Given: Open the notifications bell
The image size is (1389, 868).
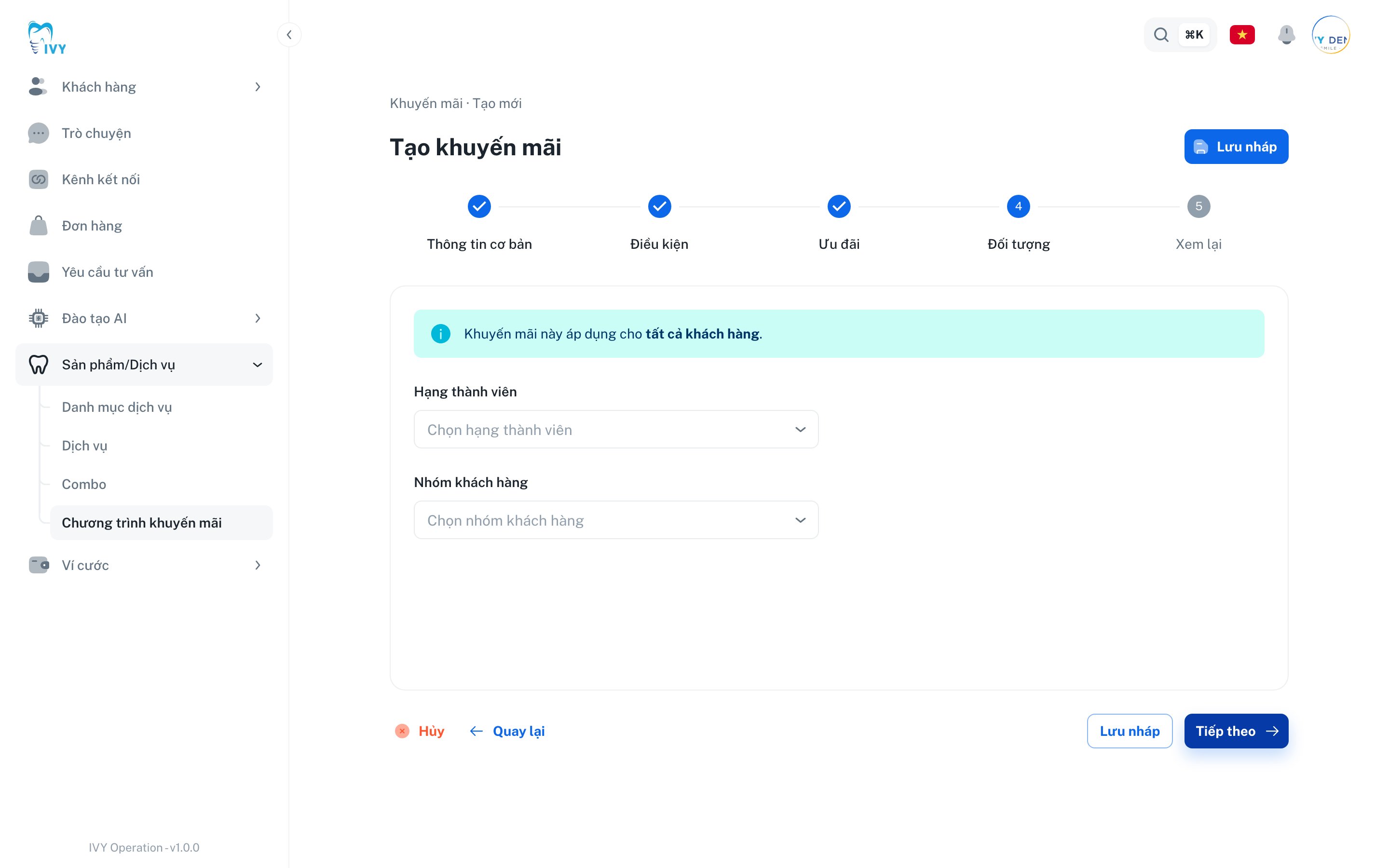Looking at the screenshot, I should pyautogui.click(x=1286, y=34).
